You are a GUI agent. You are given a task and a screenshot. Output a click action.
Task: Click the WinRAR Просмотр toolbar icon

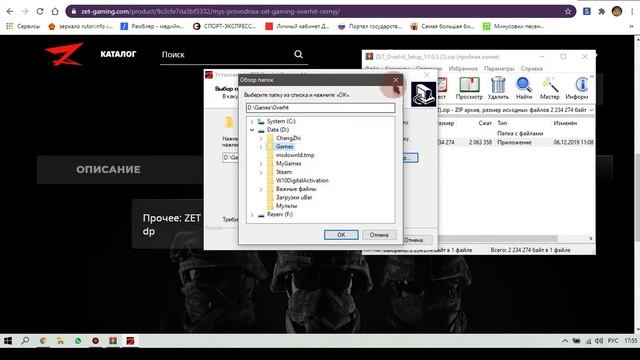click(469, 88)
